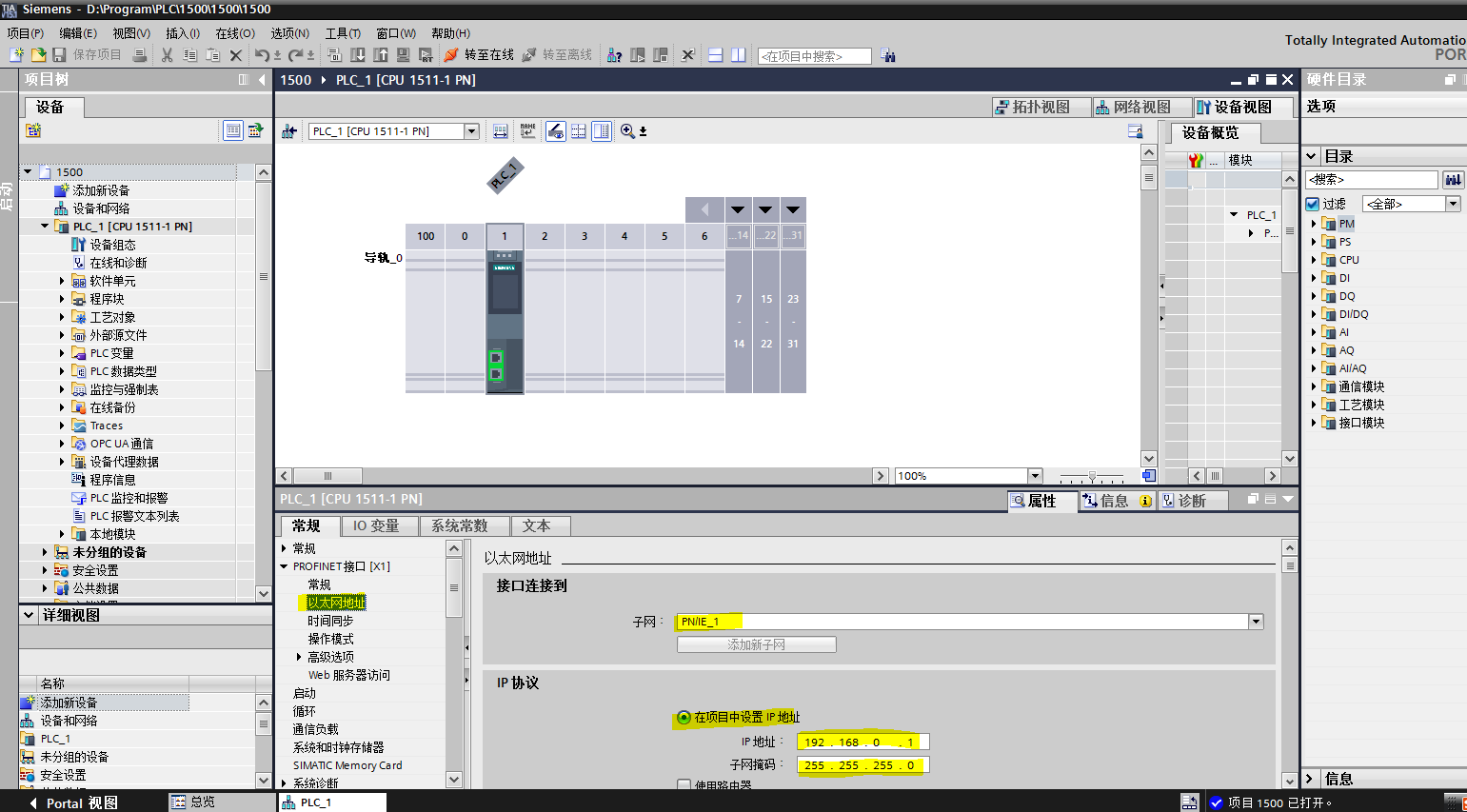The width and height of the screenshot is (1467, 812).
Task: Click the split editor horizontally icon
Action: click(716, 55)
